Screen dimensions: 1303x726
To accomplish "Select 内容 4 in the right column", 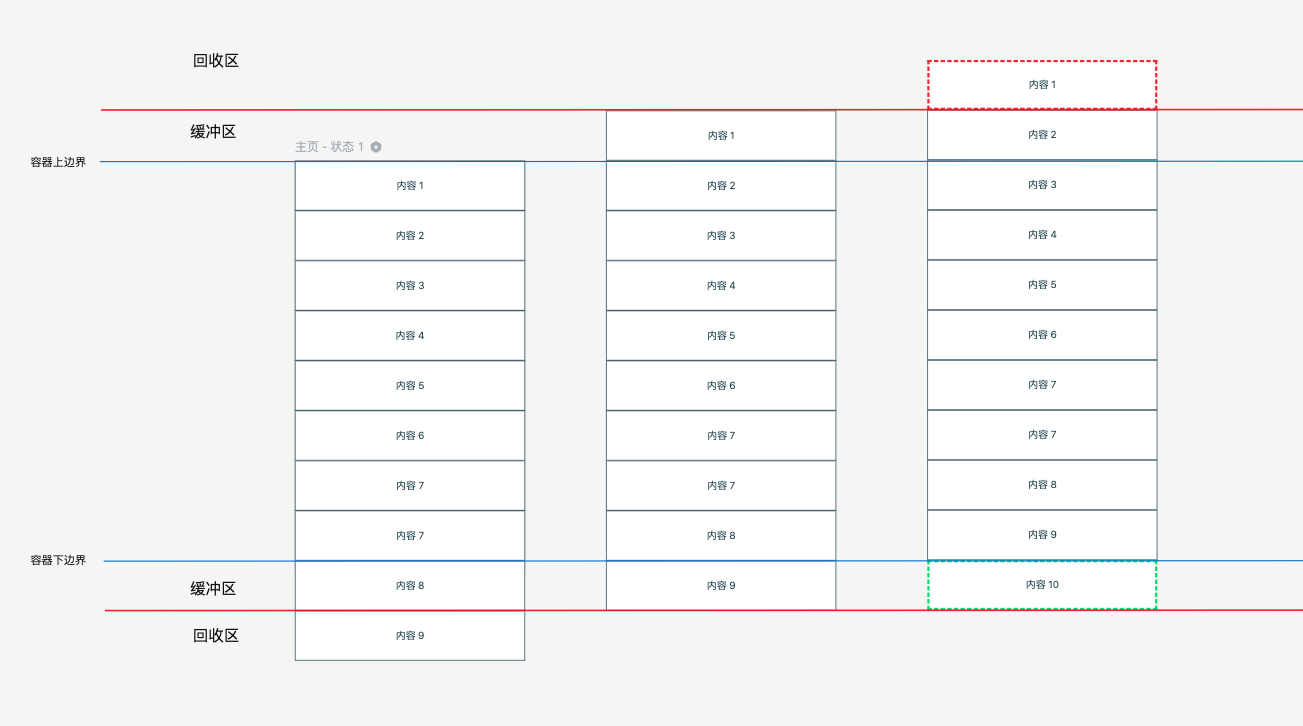I will pyautogui.click(x=1042, y=235).
